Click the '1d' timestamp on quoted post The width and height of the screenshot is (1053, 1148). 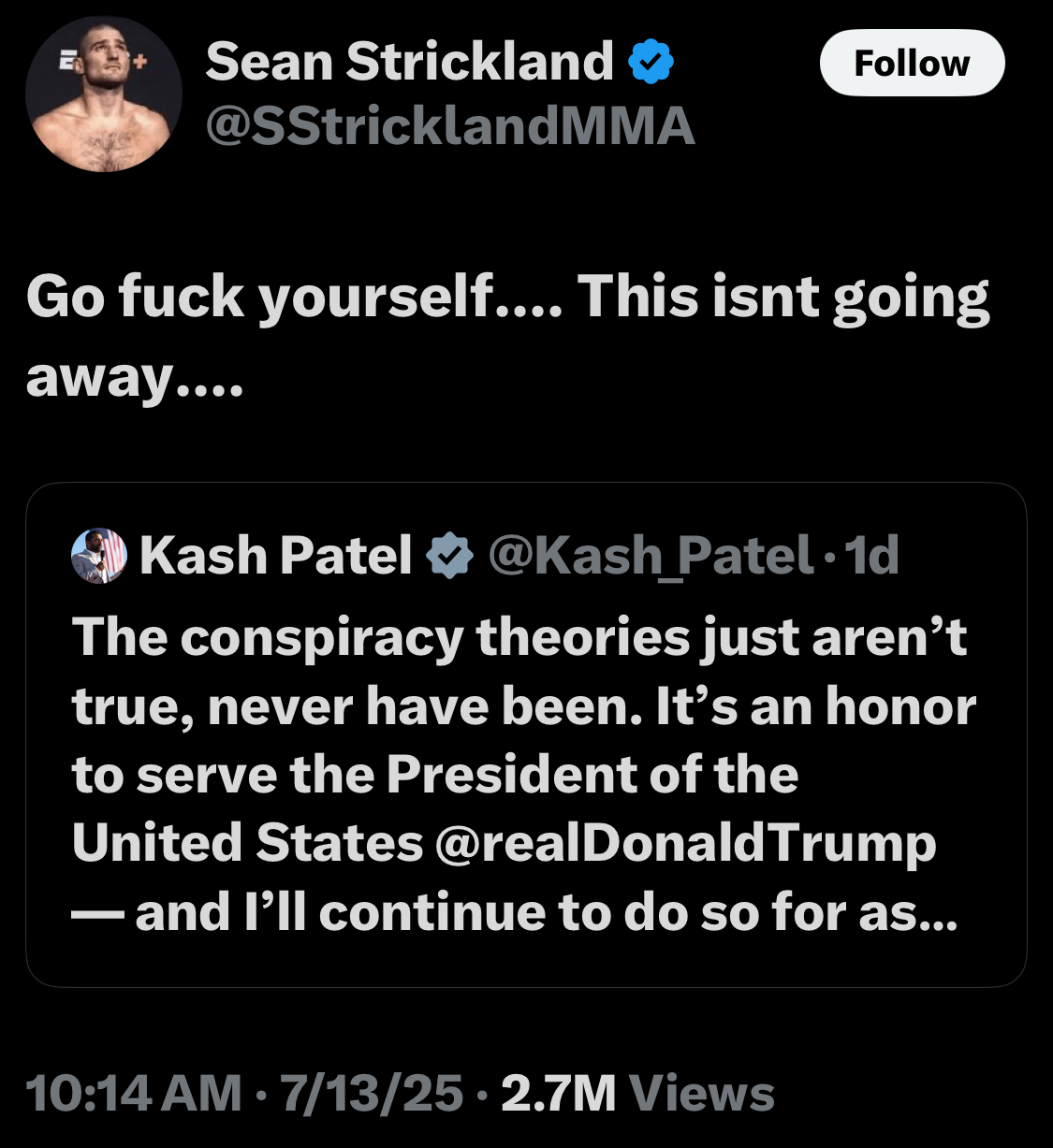[871, 555]
